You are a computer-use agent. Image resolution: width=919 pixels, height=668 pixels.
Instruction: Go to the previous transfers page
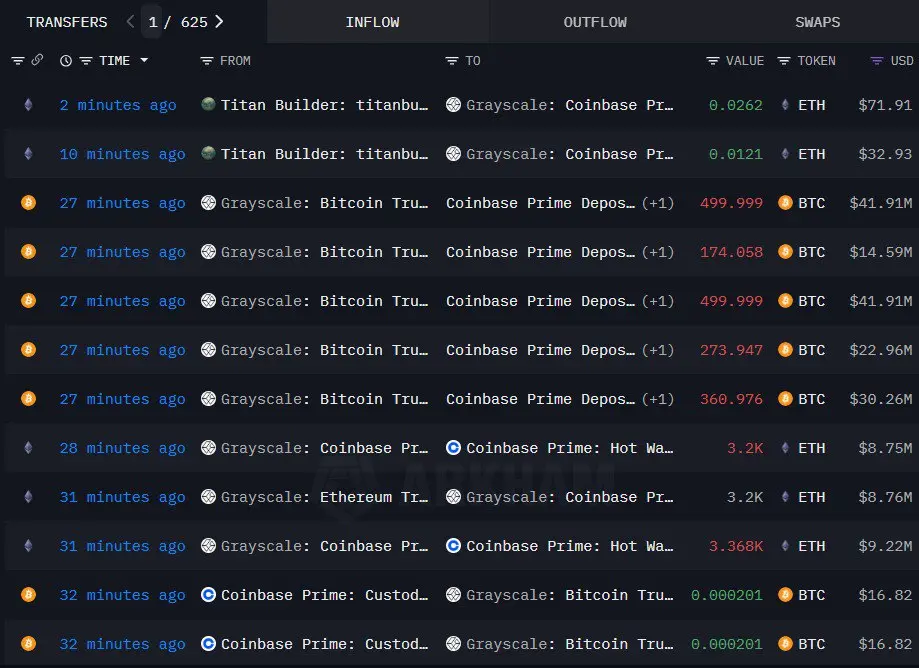coord(130,22)
